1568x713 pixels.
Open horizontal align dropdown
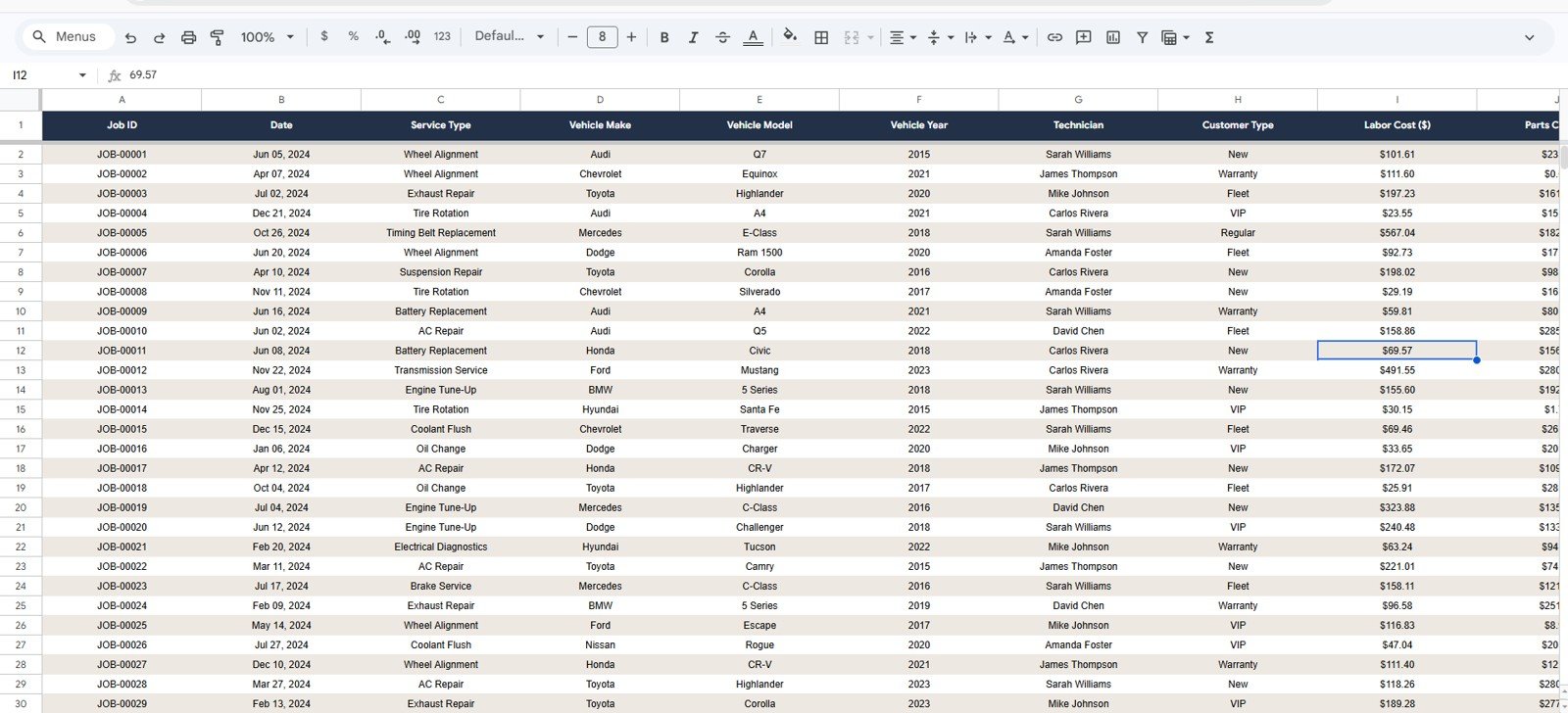pos(903,37)
